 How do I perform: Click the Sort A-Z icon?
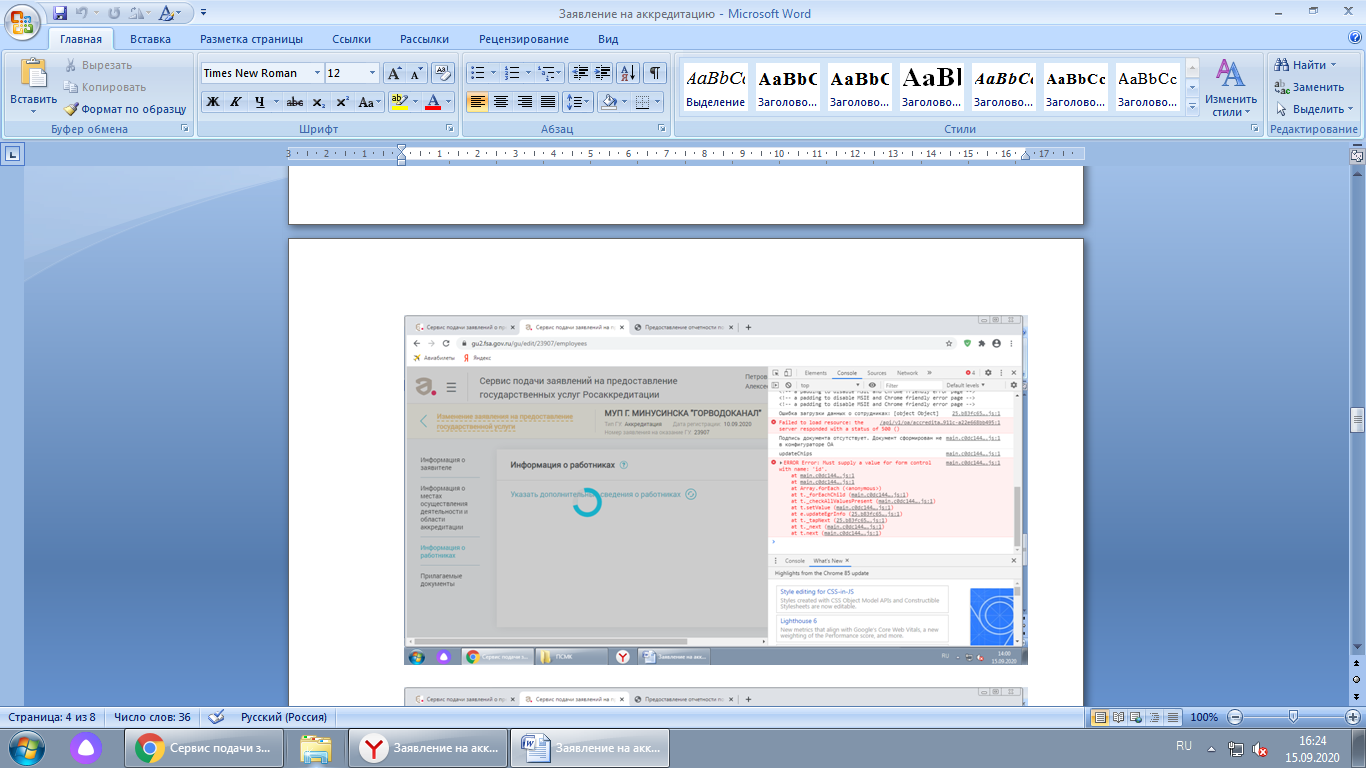[x=628, y=73]
